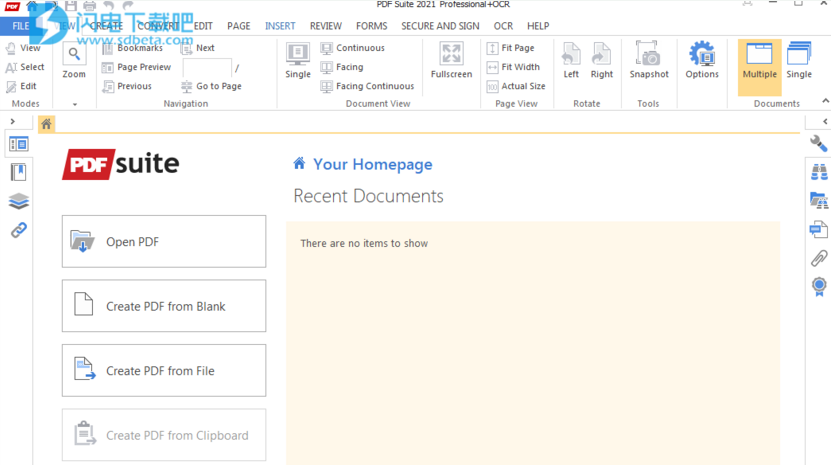This screenshot has height=465, width=831.
Task: Open the folder search panel
Action: coord(819,200)
